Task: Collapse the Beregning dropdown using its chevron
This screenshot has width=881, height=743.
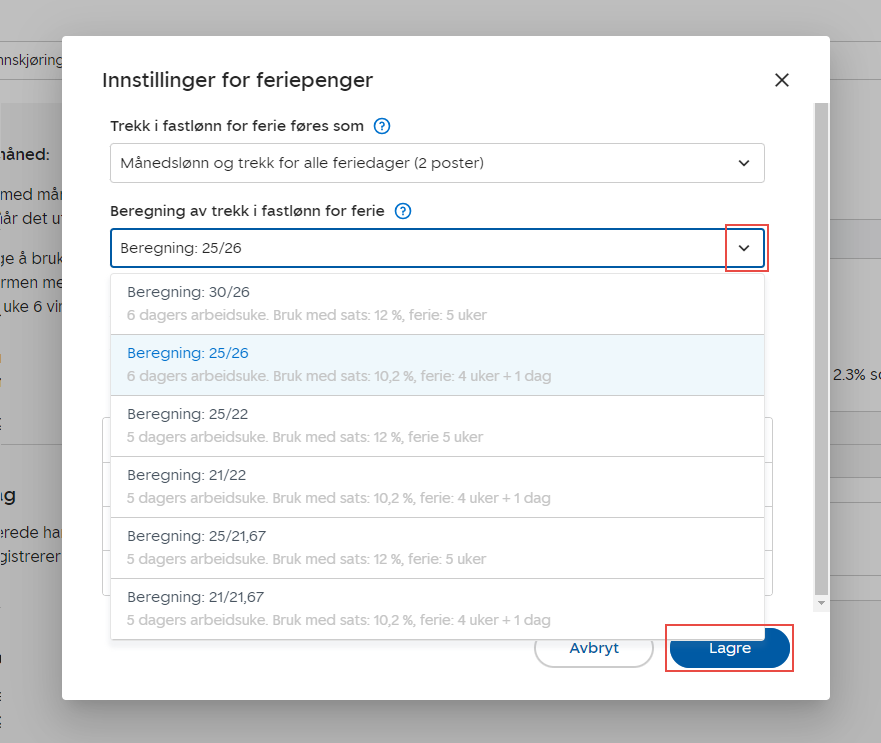Action: (744, 248)
